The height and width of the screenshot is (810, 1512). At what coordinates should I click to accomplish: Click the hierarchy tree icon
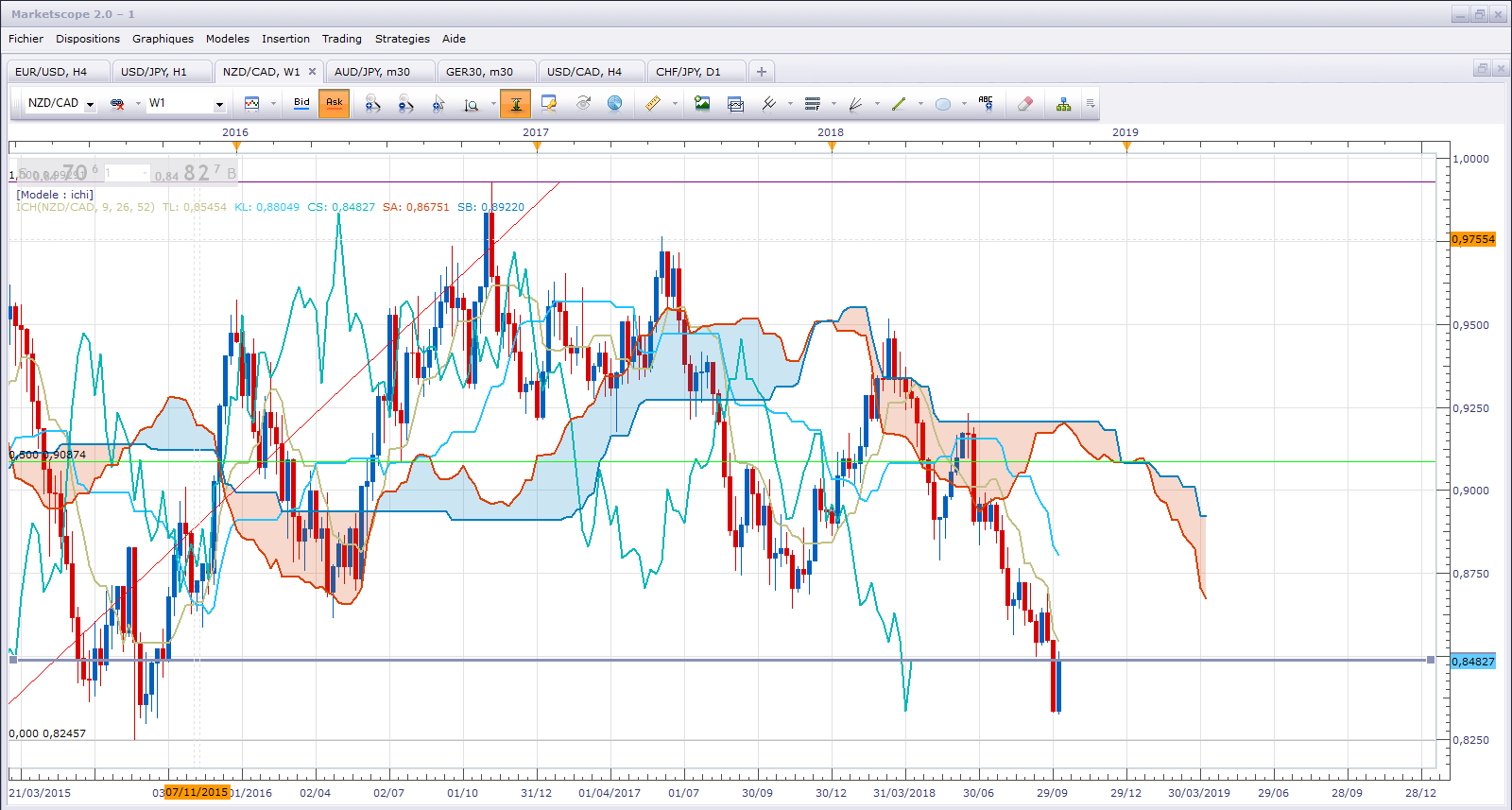(1064, 104)
